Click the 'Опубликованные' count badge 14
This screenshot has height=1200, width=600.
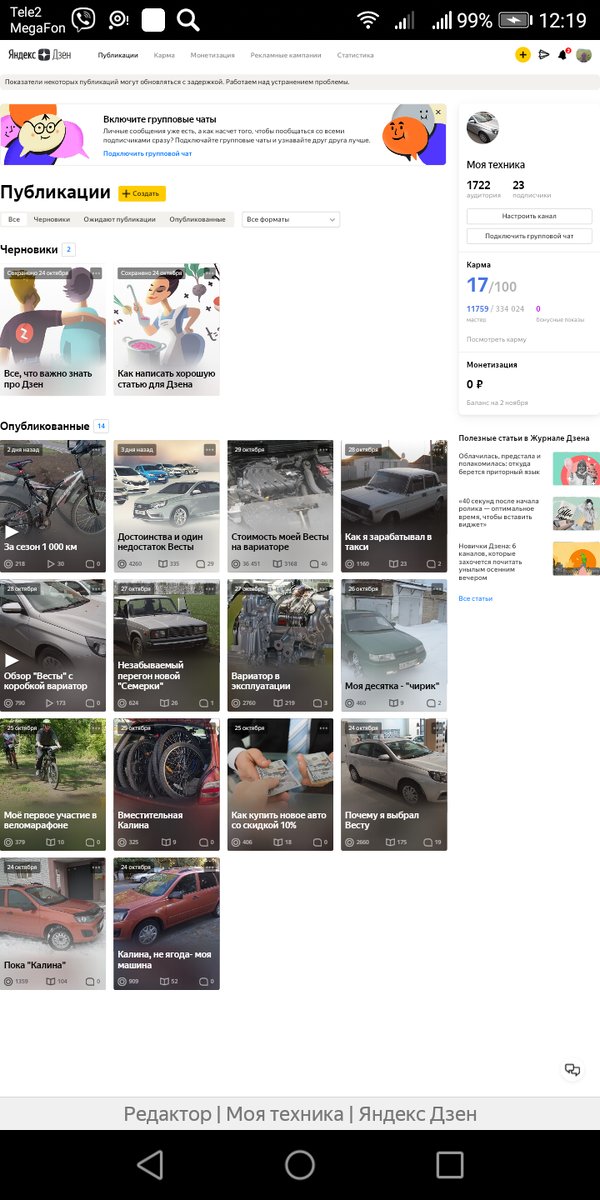tap(101, 426)
